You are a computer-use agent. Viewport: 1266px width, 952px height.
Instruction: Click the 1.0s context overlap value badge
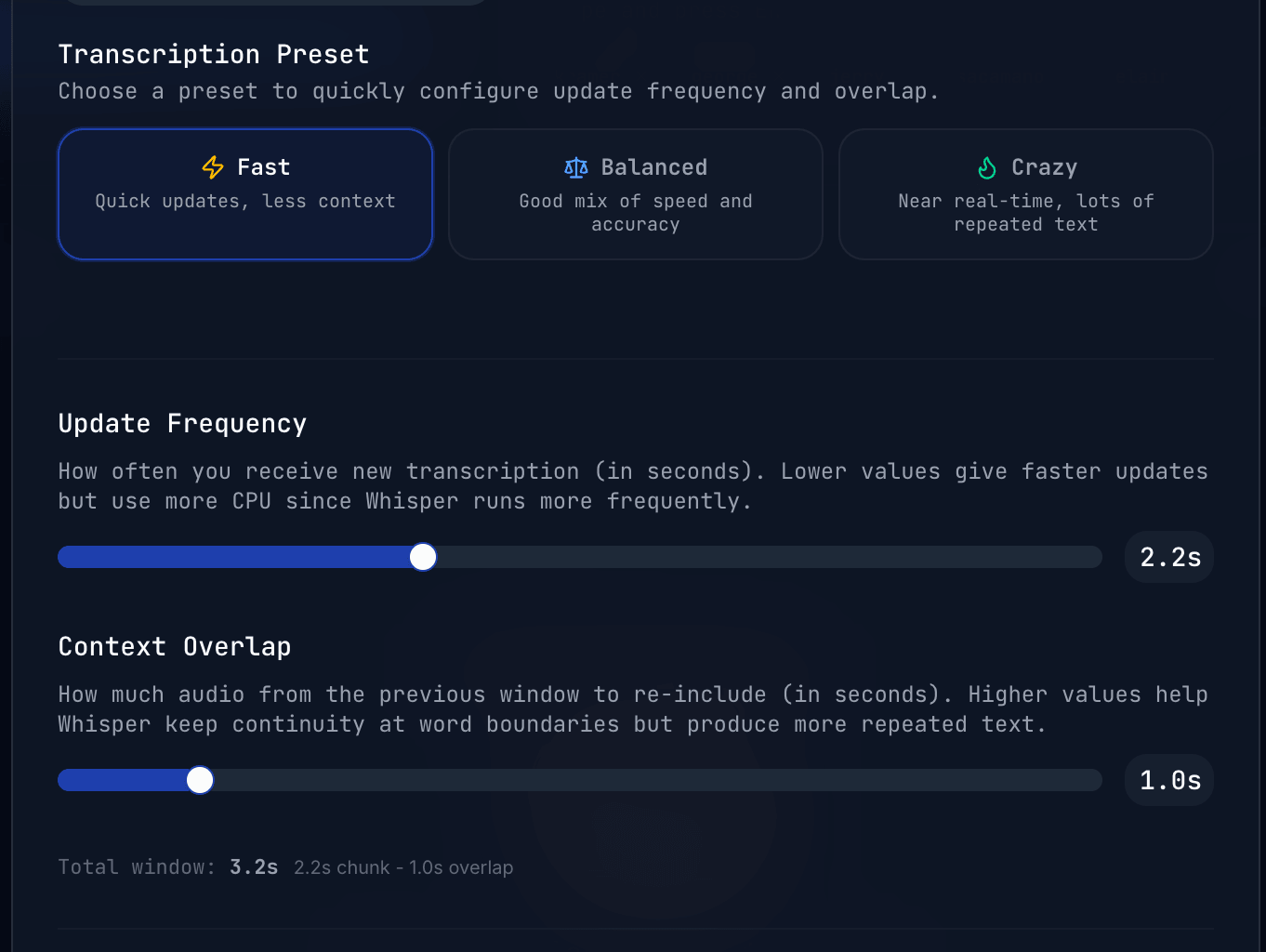1169,781
